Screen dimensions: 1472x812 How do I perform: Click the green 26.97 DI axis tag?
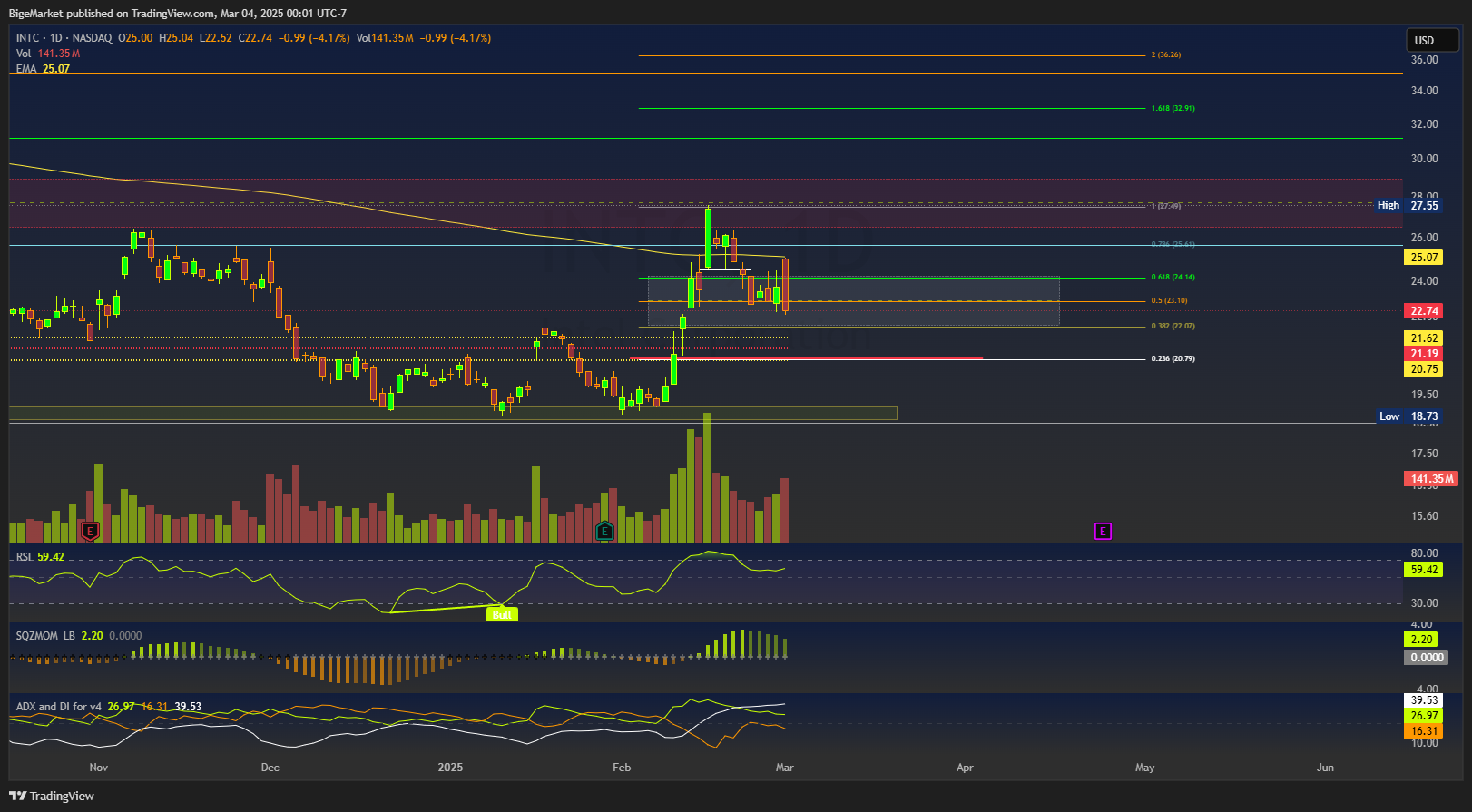click(x=1424, y=716)
